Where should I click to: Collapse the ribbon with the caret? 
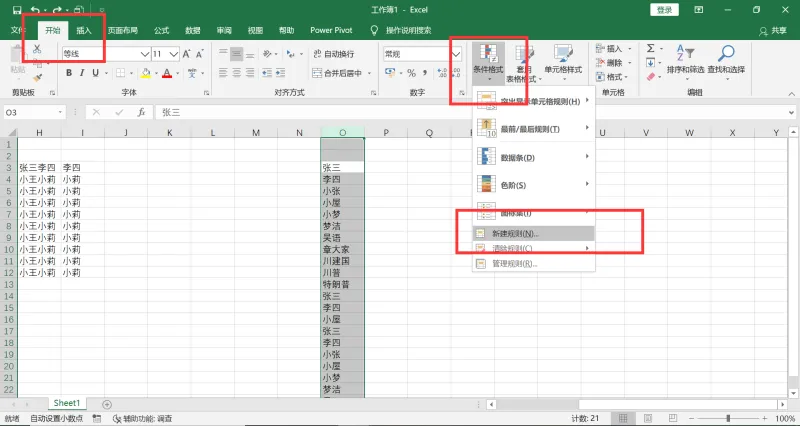point(791,93)
